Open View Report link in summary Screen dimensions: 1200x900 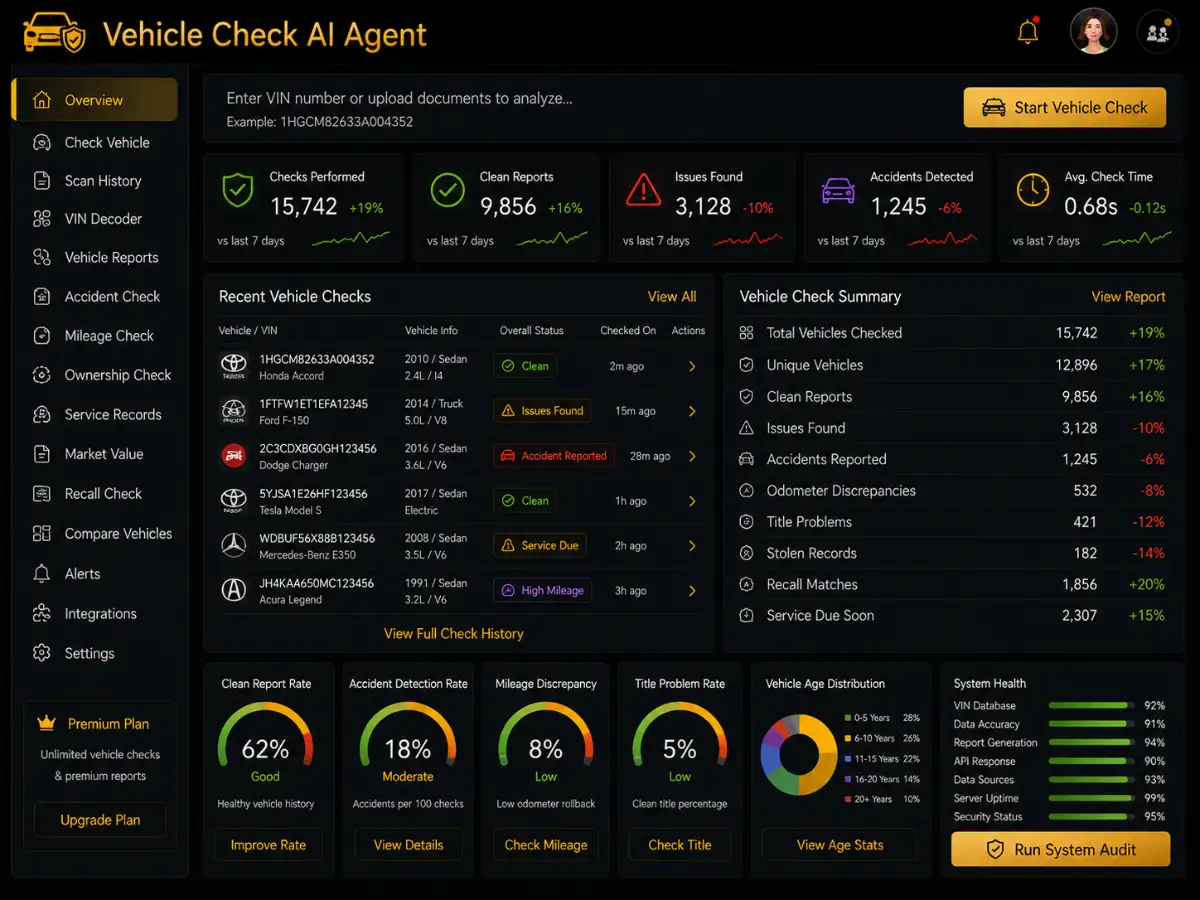tap(1128, 297)
